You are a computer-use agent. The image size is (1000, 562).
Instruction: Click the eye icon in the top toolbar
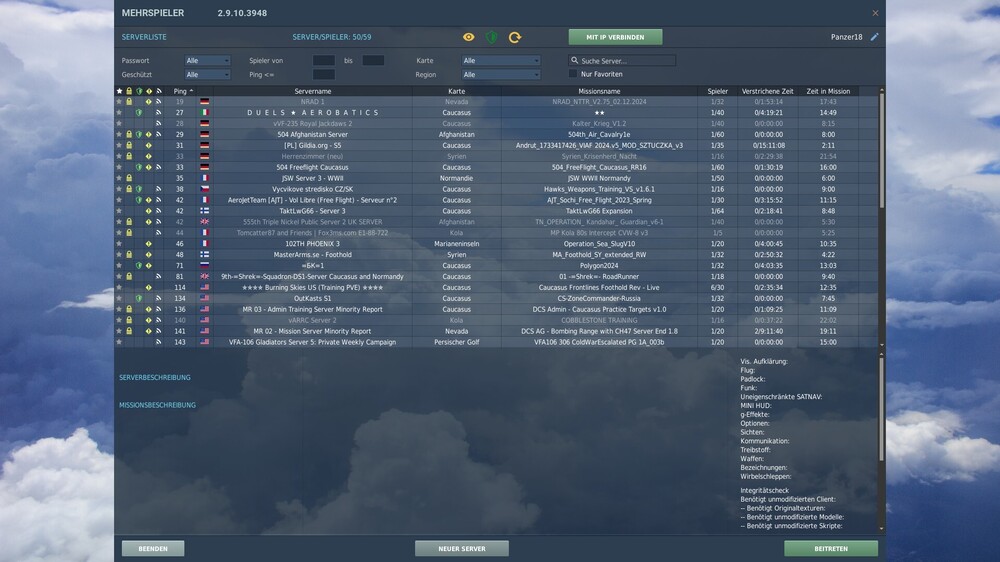coord(469,37)
